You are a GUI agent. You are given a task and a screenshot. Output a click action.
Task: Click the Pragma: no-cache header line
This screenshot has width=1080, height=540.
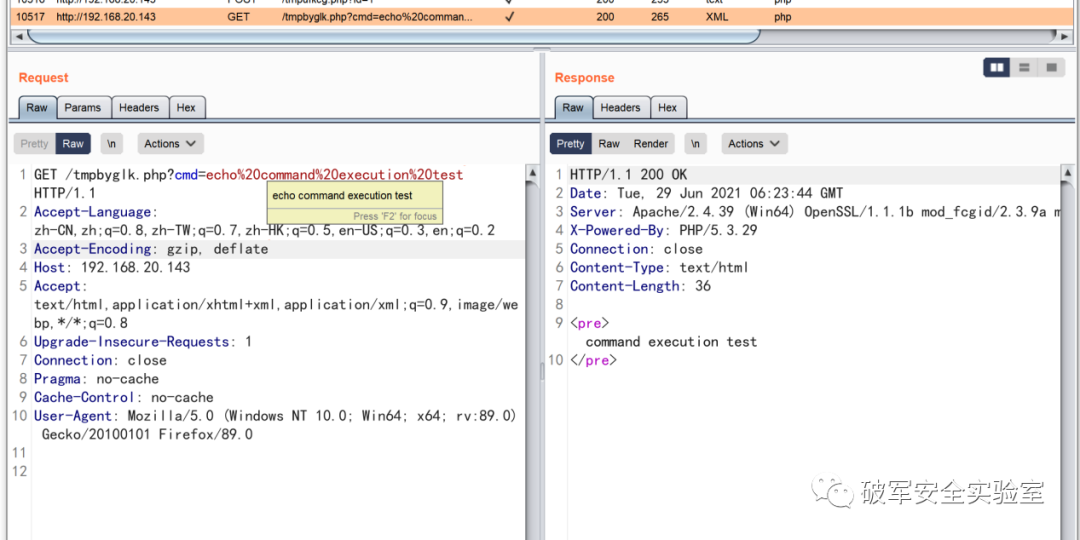pyautogui.click(x=96, y=379)
